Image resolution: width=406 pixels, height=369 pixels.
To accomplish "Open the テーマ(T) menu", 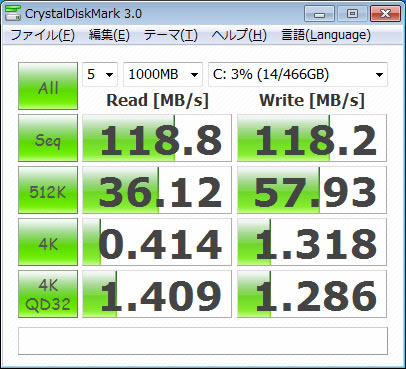I will point(170,35).
